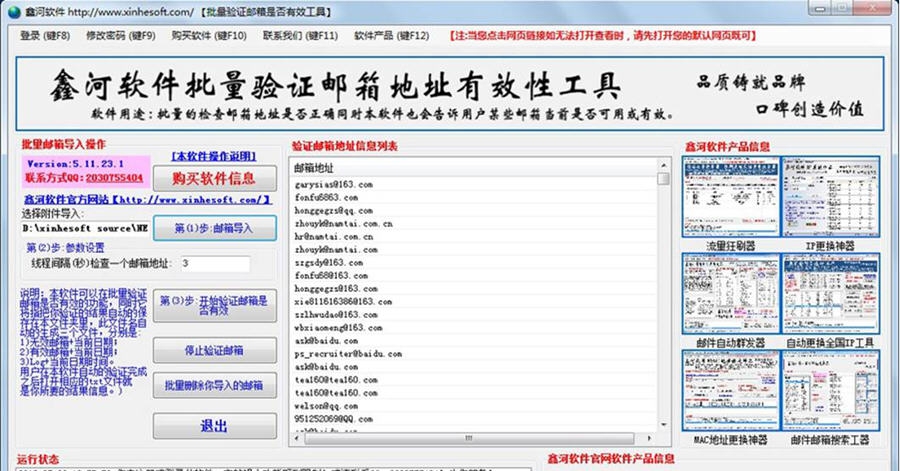Image resolution: width=900 pixels, height=471 pixels.
Task: Click 批量删除你导入的邮箱 button
Action: pyautogui.click(x=214, y=386)
